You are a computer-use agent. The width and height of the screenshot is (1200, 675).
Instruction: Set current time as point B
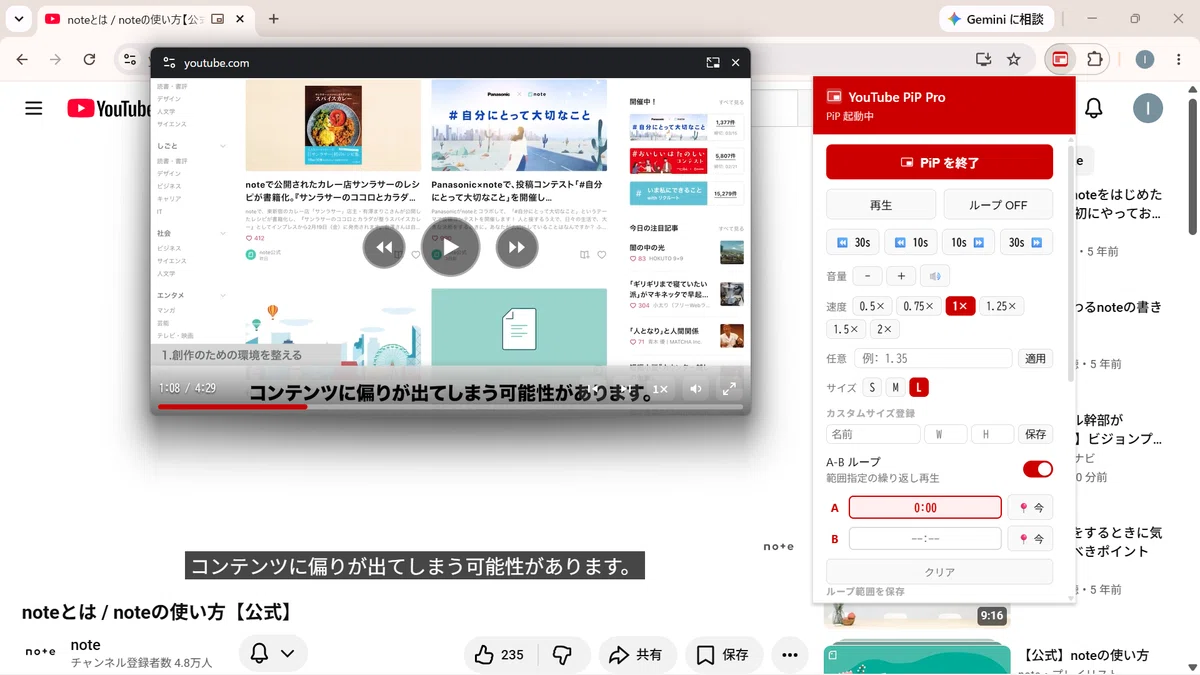(1030, 539)
